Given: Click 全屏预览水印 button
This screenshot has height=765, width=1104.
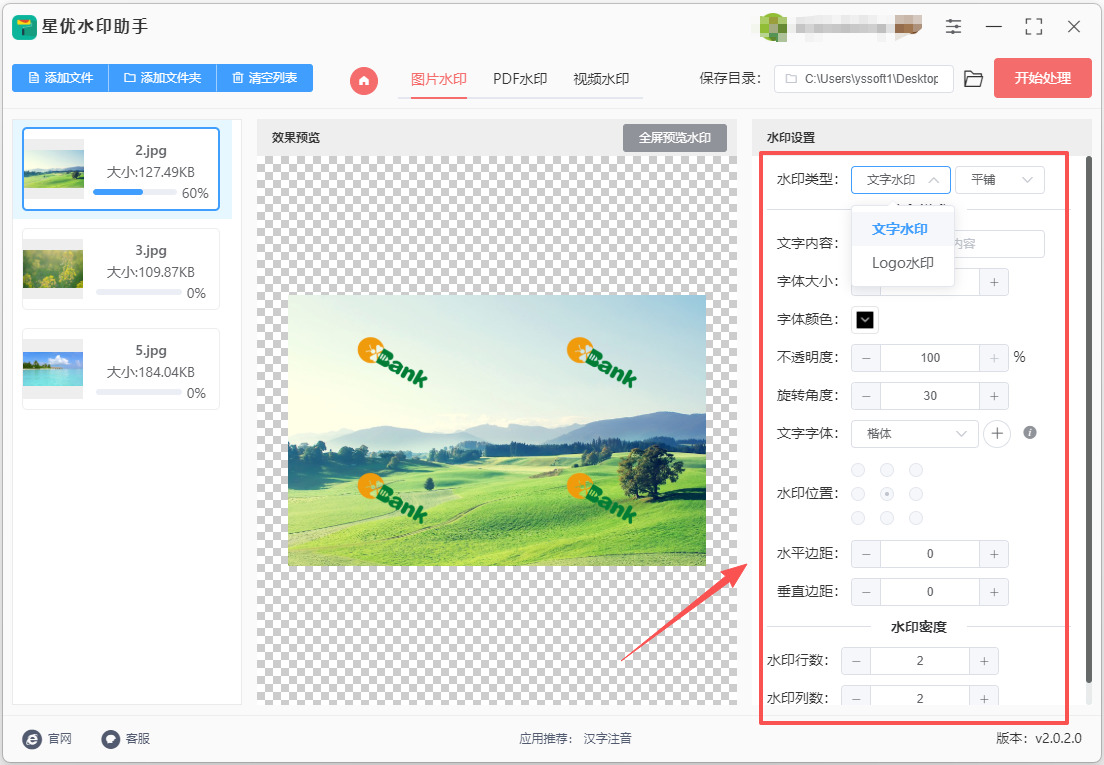Looking at the screenshot, I should coord(675,138).
